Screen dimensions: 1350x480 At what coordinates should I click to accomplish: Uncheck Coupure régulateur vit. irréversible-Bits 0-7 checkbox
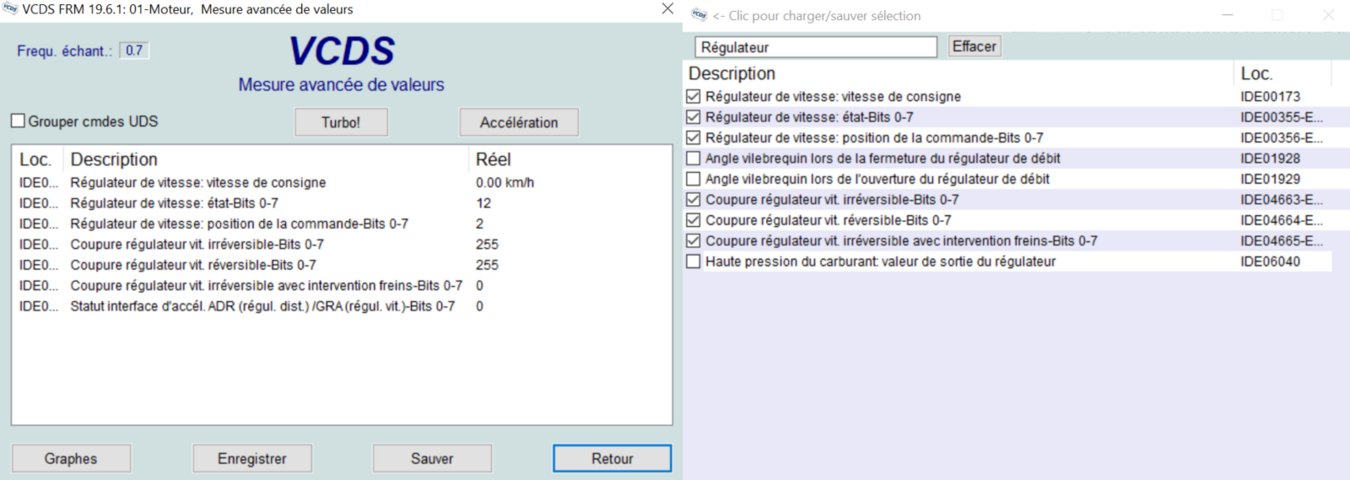694,199
